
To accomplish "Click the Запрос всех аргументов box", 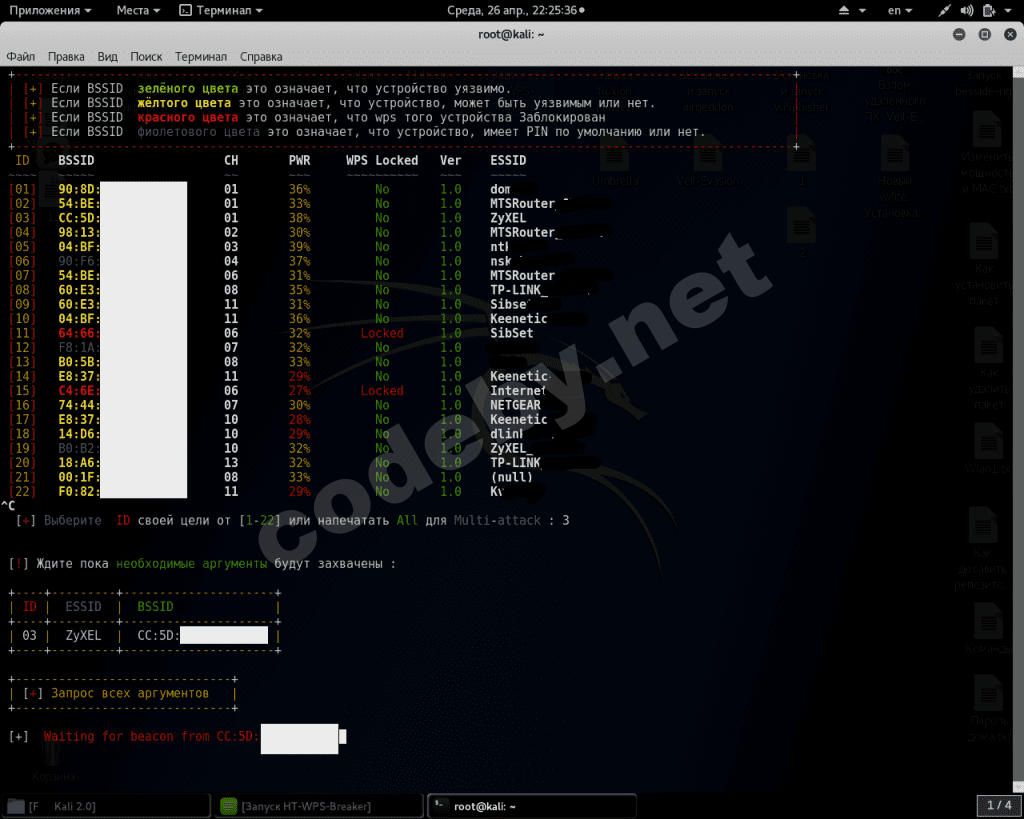I will (123, 694).
